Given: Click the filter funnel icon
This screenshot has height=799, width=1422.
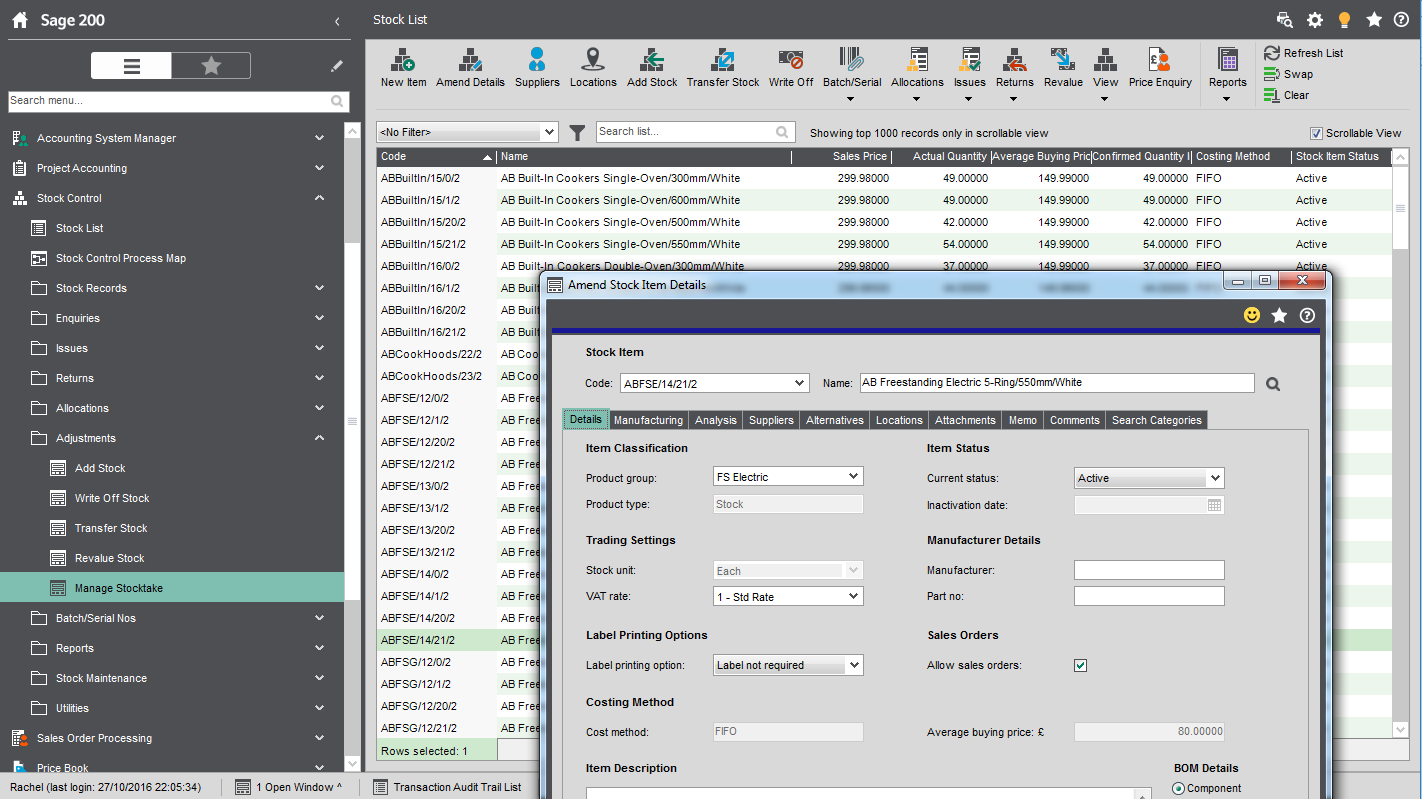Looking at the screenshot, I should pyautogui.click(x=577, y=132).
